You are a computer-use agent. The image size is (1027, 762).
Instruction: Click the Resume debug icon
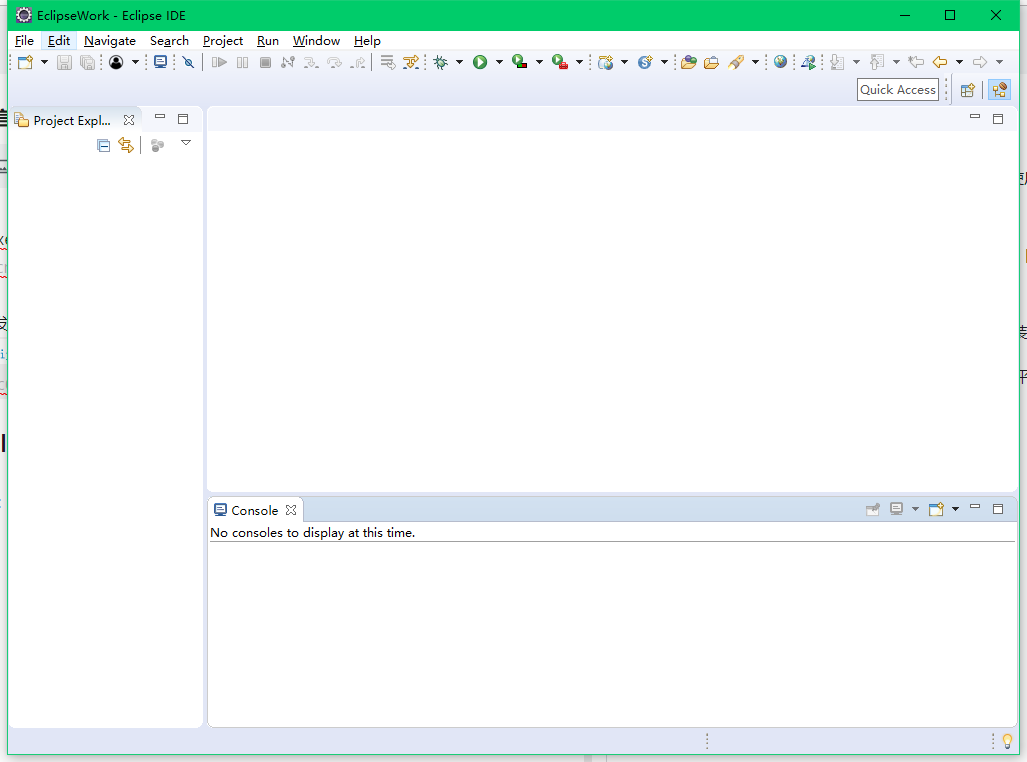click(219, 62)
